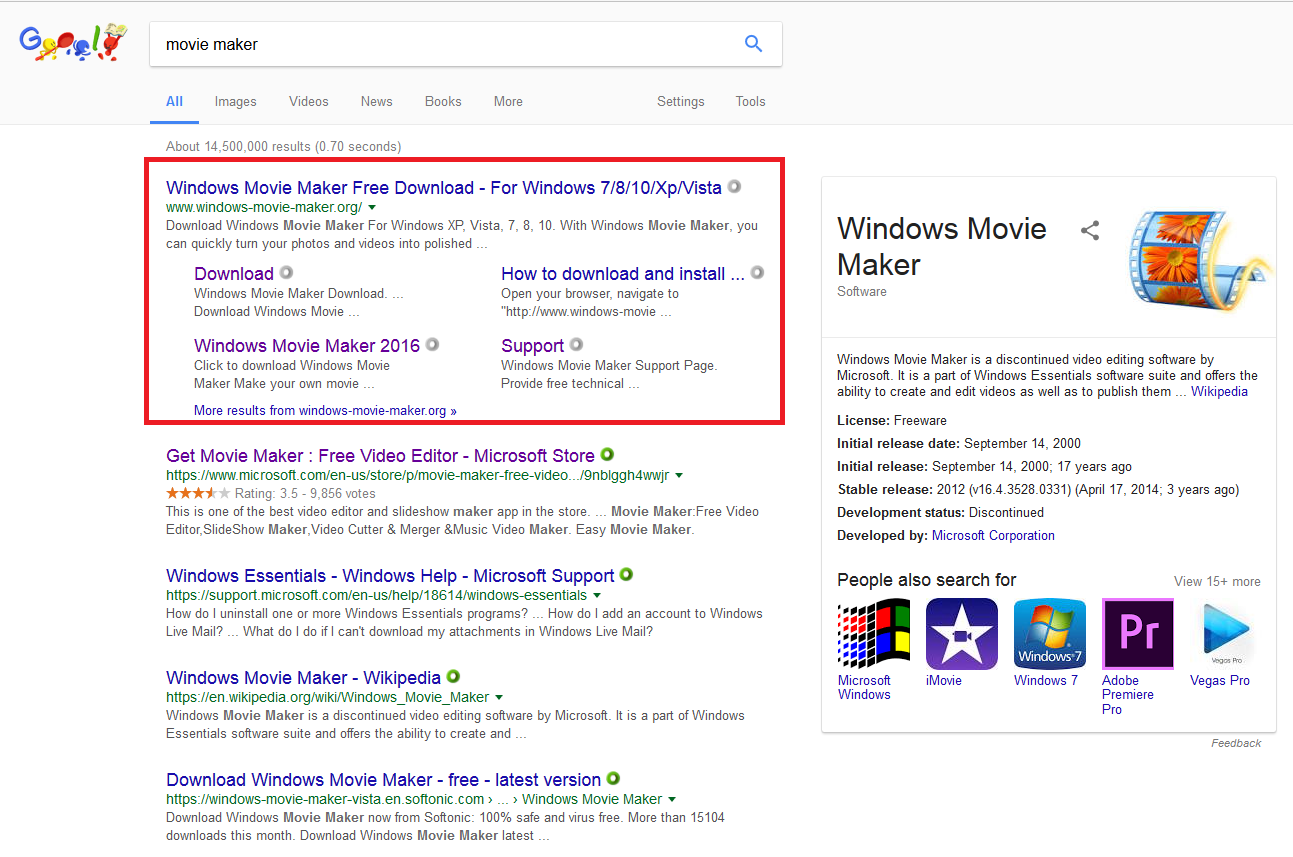The image size is (1293, 857).
Task: Open dropdown arrow next to support.microsoft.com URL
Action: 596,596
